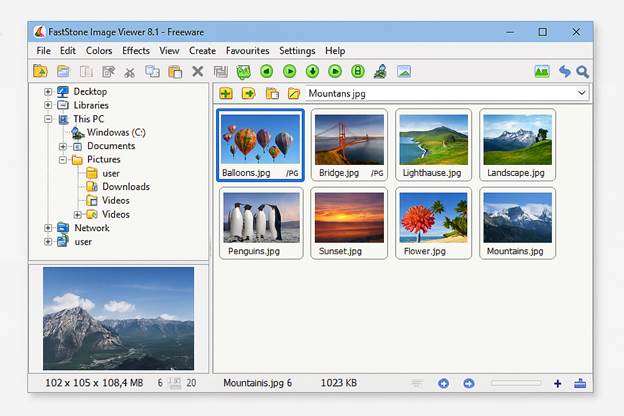624x416 pixels.
Task: Select the Network item in tree
Action: 91,228
